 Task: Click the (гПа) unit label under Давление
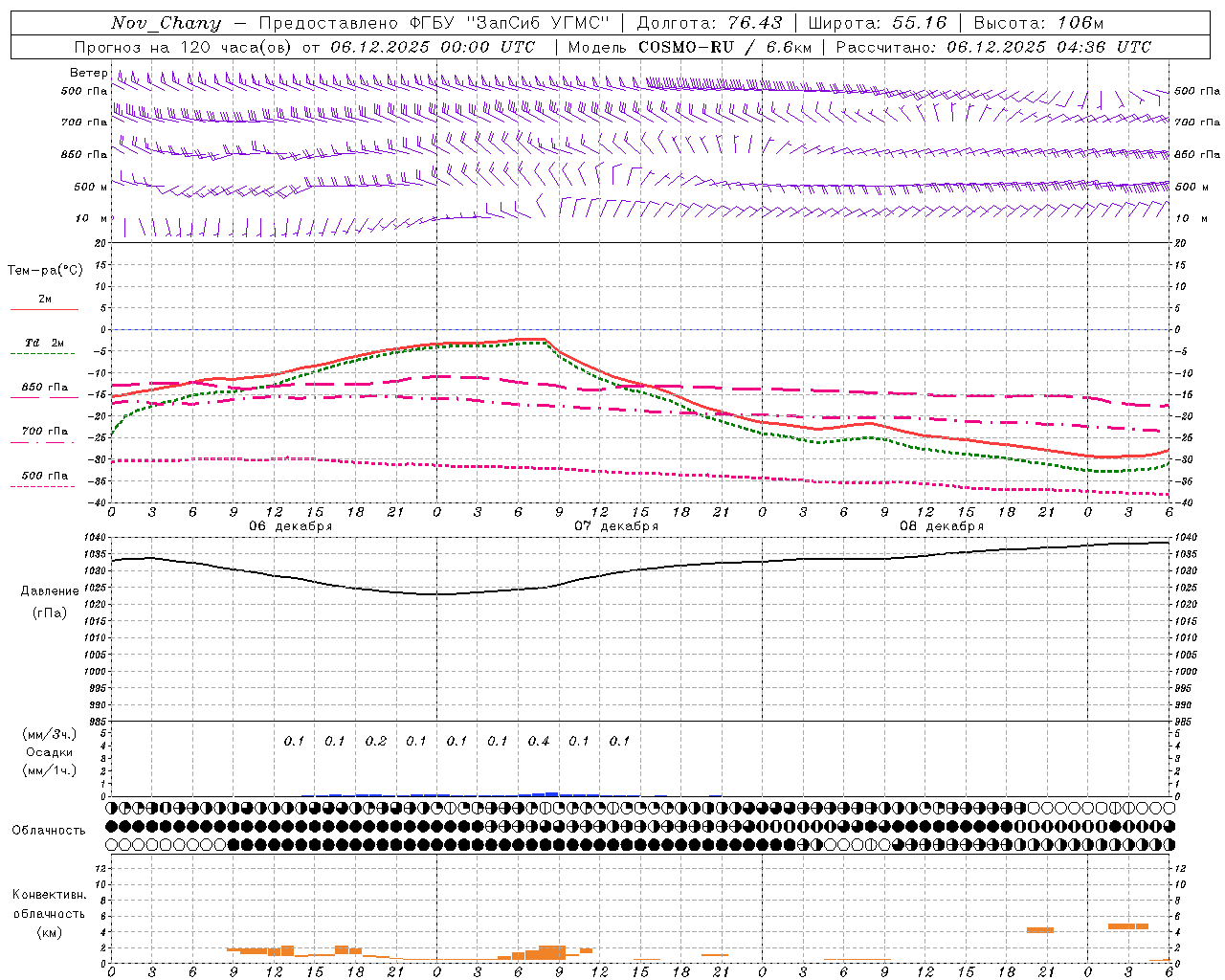[x=50, y=612]
